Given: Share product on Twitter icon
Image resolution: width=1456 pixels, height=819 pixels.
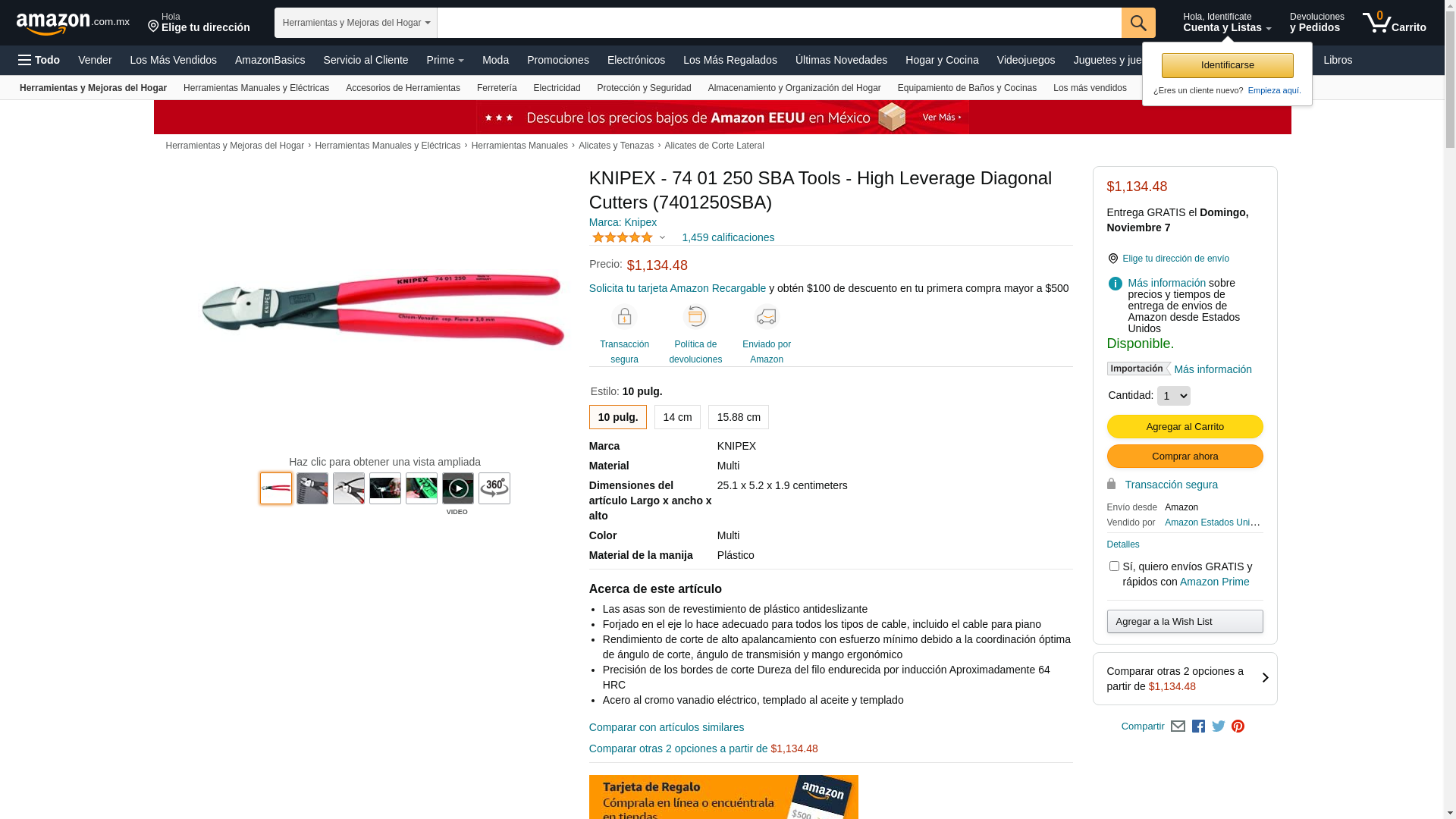Looking at the screenshot, I should (x=1219, y=726).
